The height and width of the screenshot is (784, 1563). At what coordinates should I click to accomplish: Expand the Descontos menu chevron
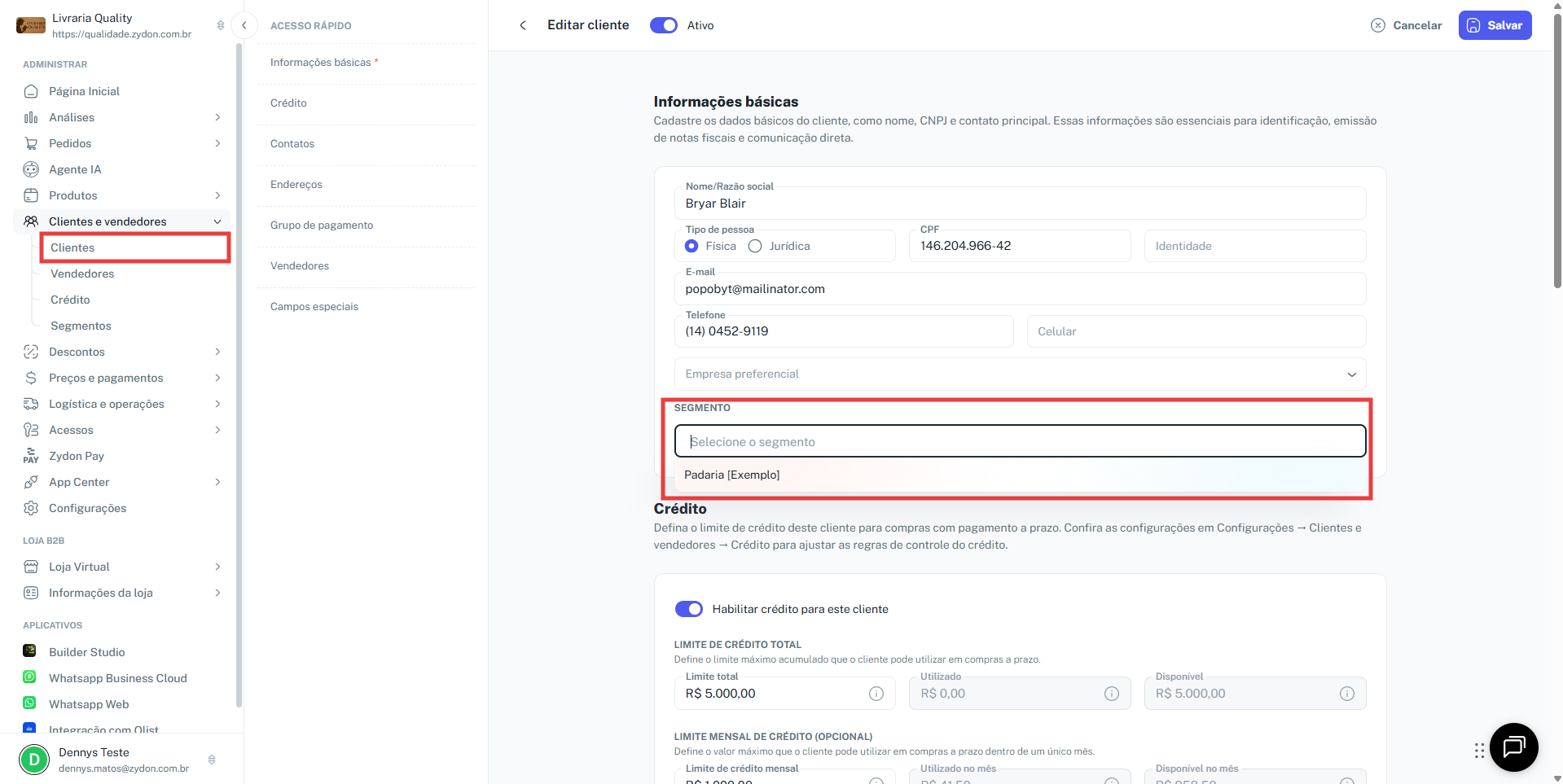point(217,352)
